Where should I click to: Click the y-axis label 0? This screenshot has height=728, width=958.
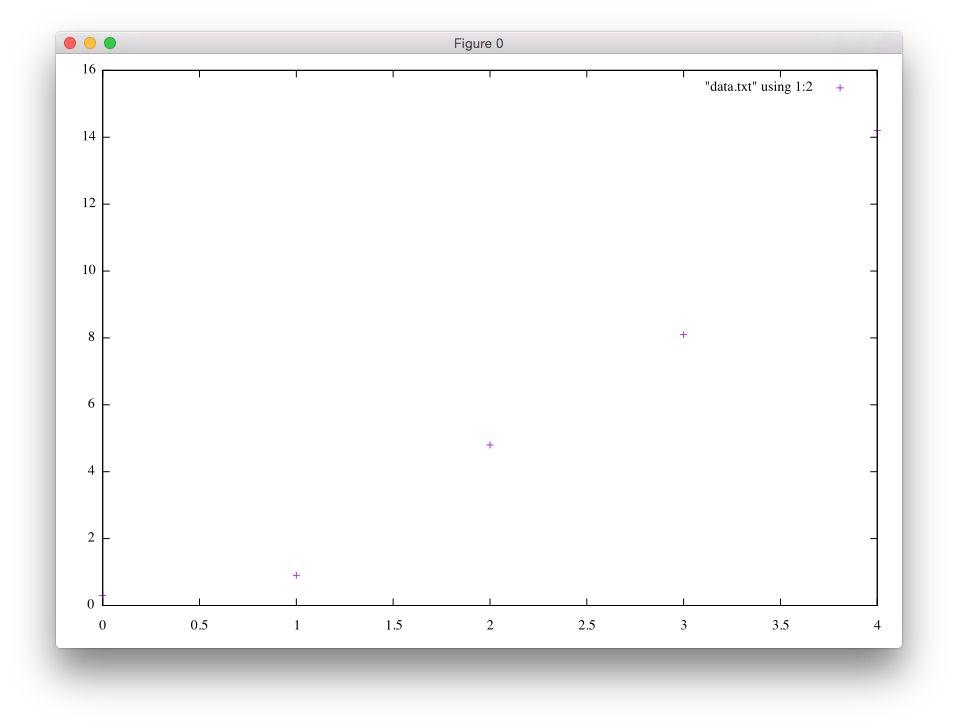[x=92, y=602]
